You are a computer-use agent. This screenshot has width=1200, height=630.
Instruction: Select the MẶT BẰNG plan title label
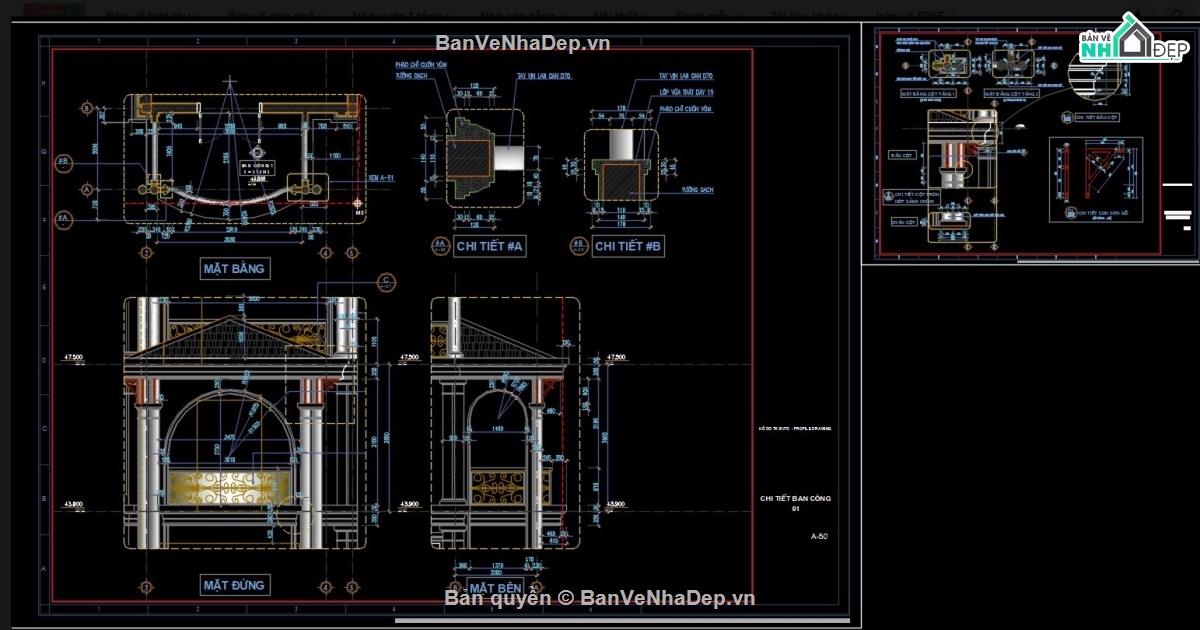(x=236, y=269)
